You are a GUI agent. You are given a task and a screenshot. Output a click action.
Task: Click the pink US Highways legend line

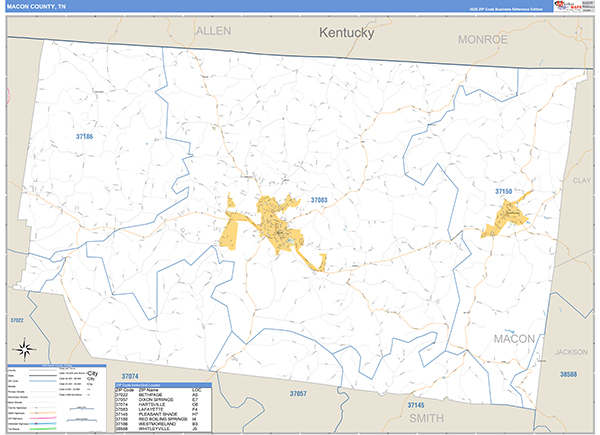(x=42, y=419)
